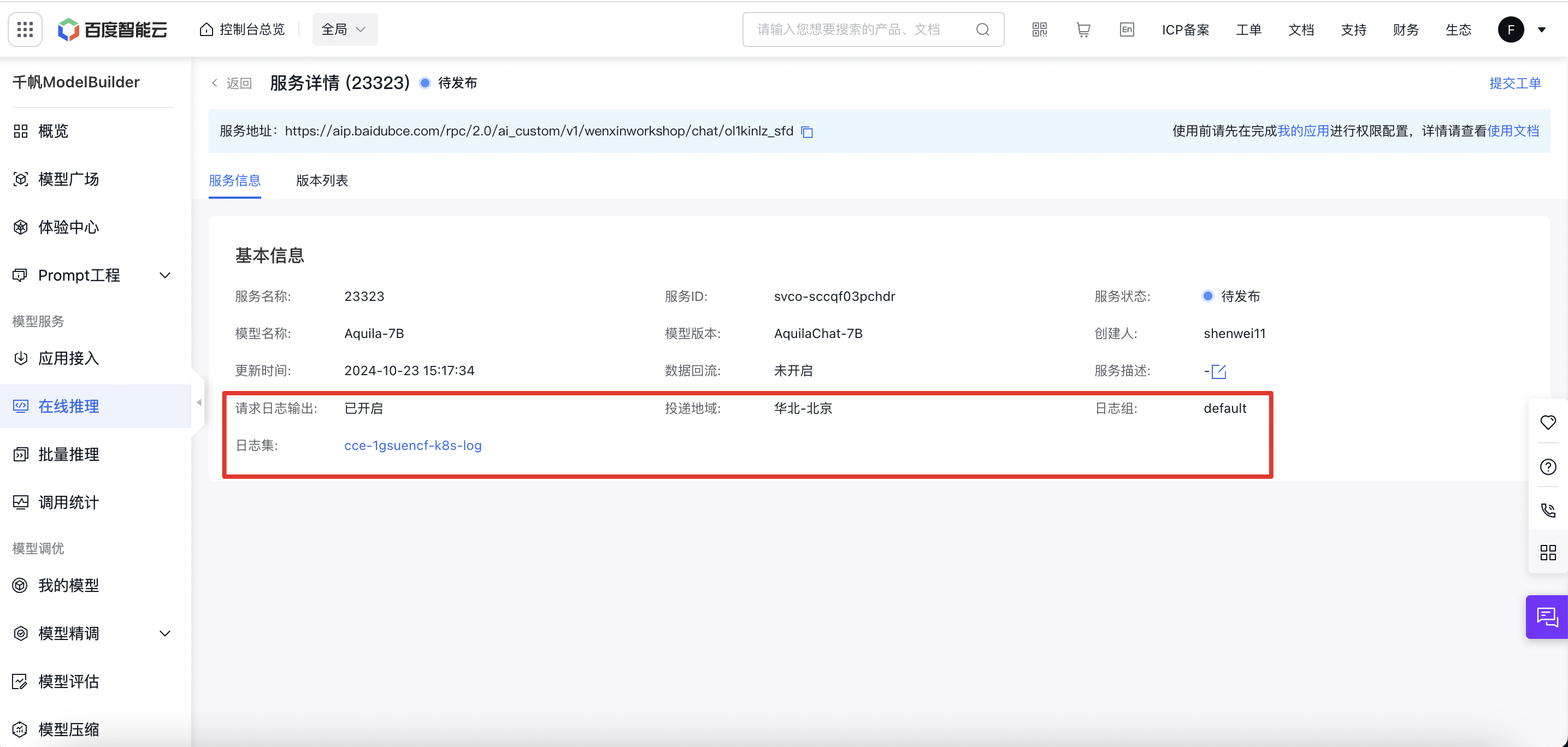
Task: Open 文档 menu in top bar
Action: 1301,29
